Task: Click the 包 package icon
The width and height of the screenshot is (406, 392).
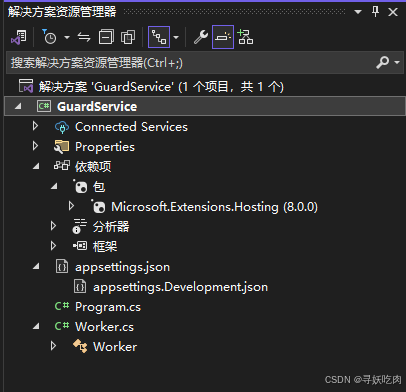Action: point(80,186)
